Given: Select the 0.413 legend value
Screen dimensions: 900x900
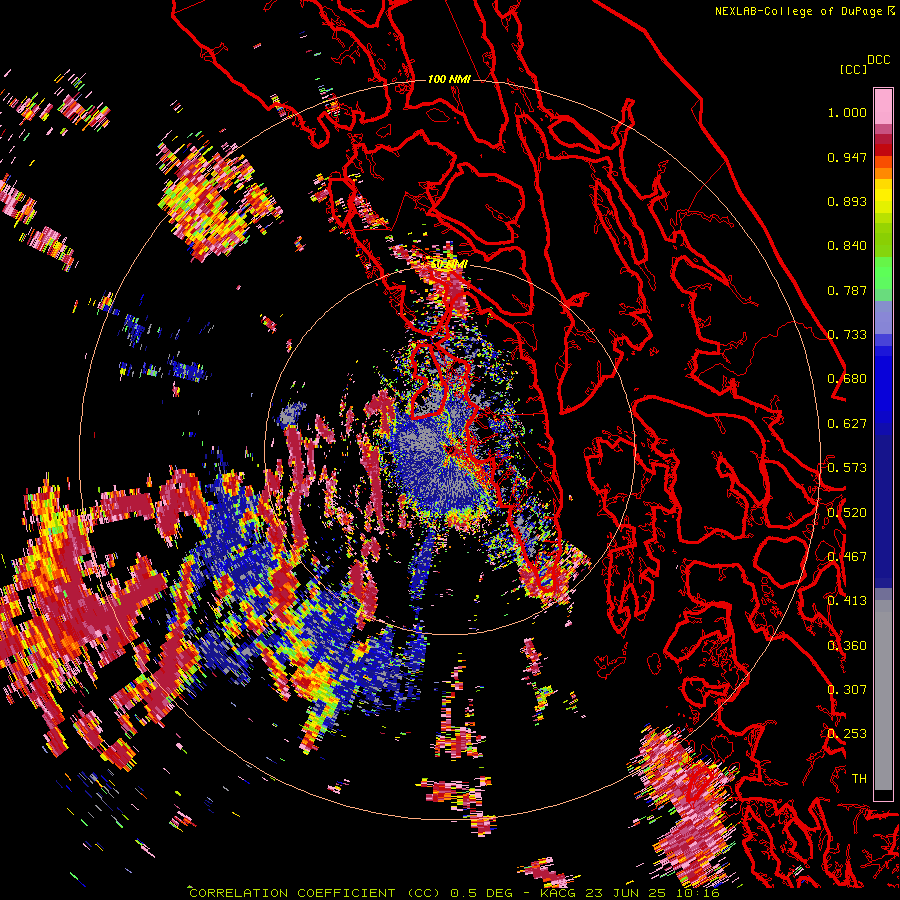Looking at the screenshot, I should pyautogui.click(x=847, y=601).
